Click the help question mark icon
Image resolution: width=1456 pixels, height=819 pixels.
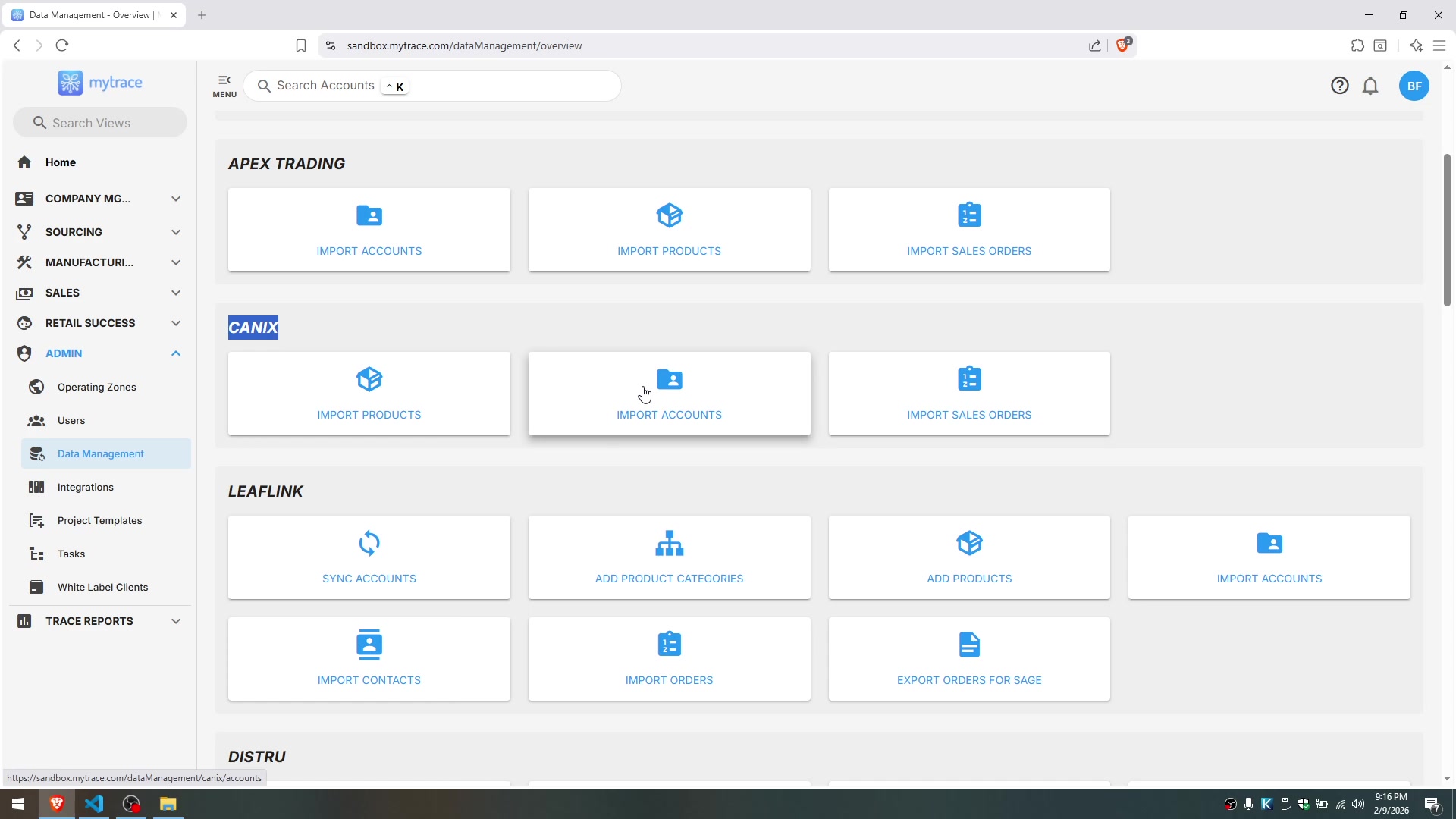(x=1339, y=86)
